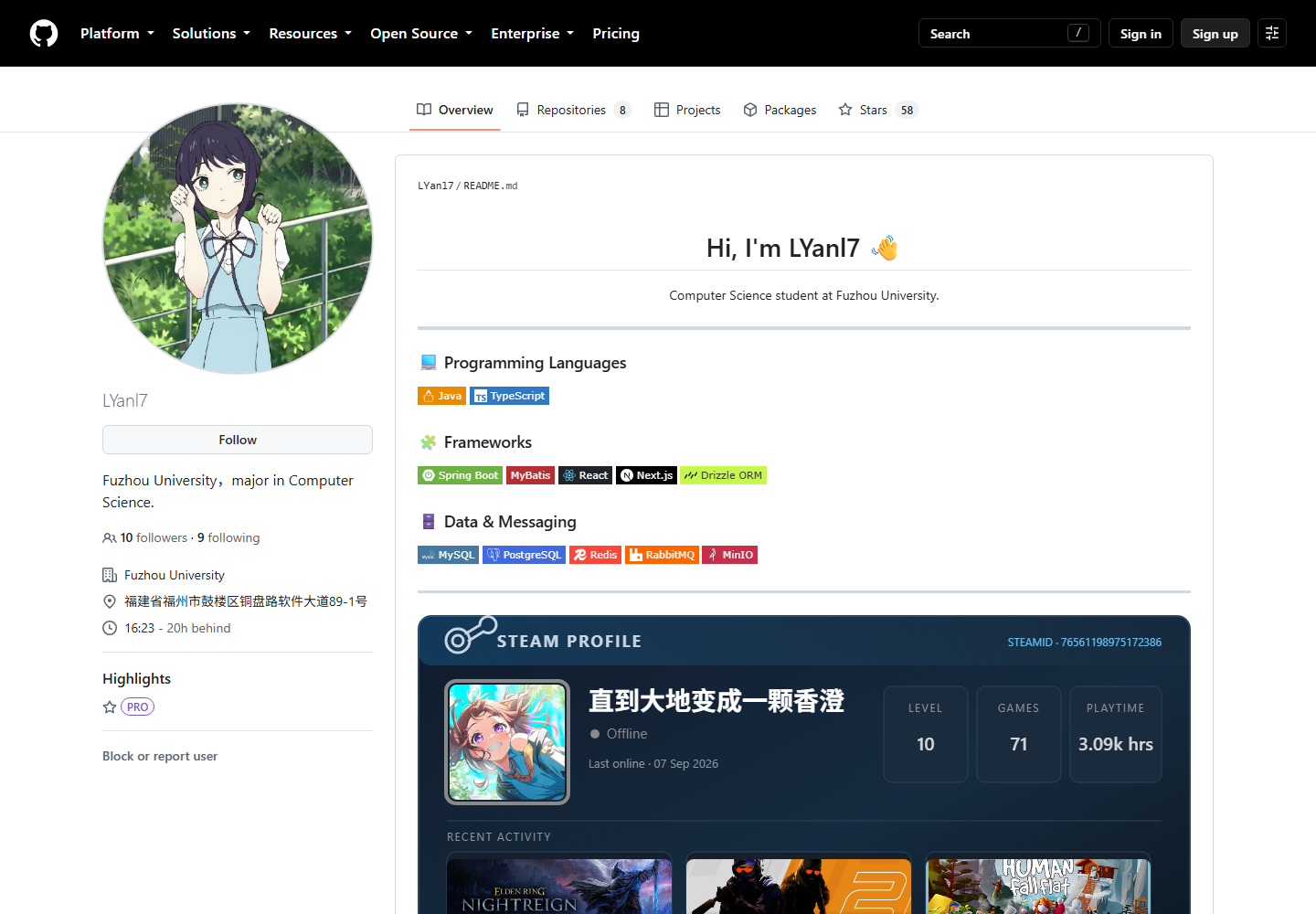Click the Sign up button
Viewport: 1316px width, 914px height.
pos(1215,34)
